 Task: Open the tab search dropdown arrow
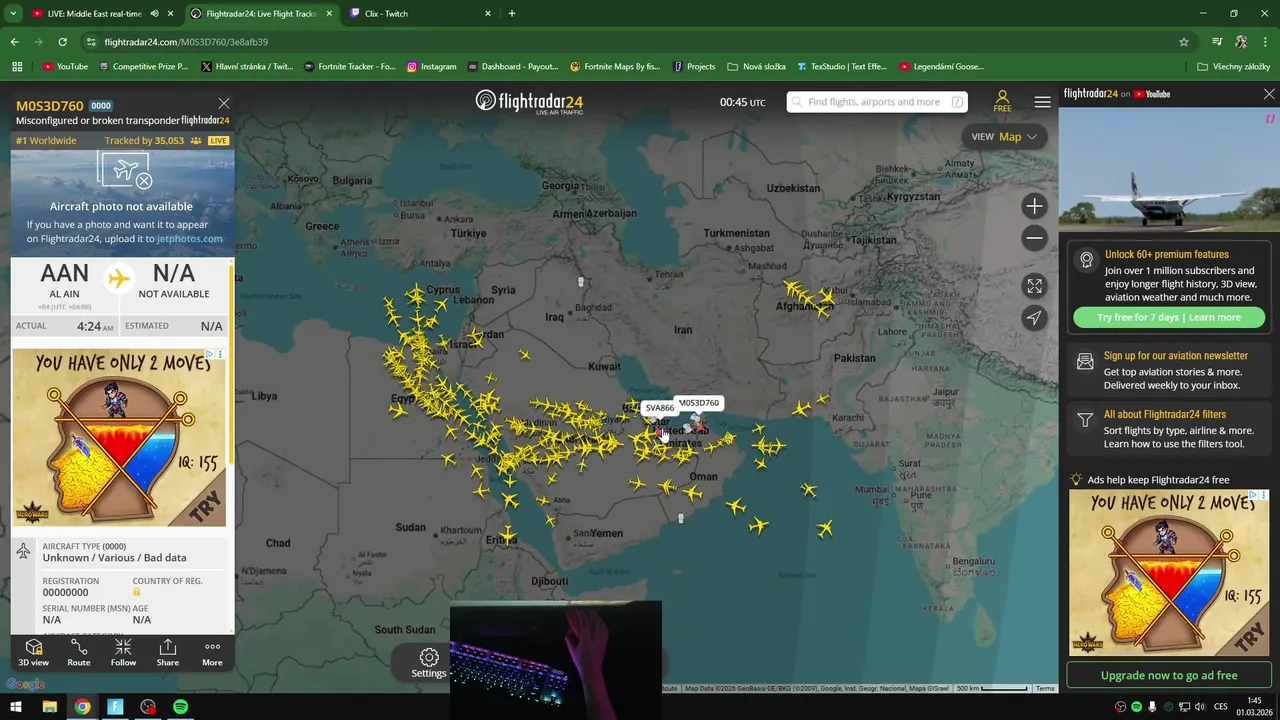[13, 14]
